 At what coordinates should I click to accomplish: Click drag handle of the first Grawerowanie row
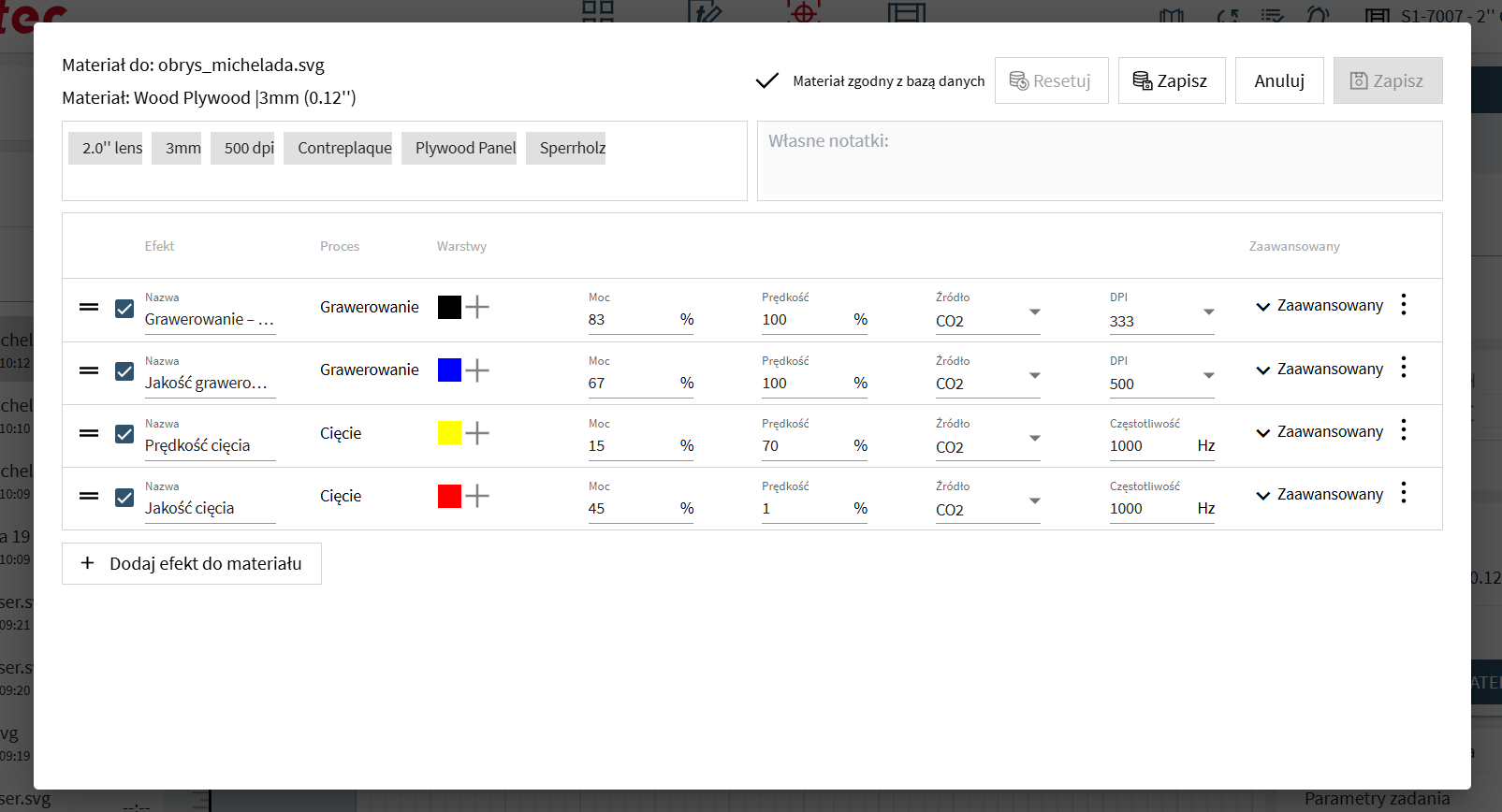[x=89, y=308]
